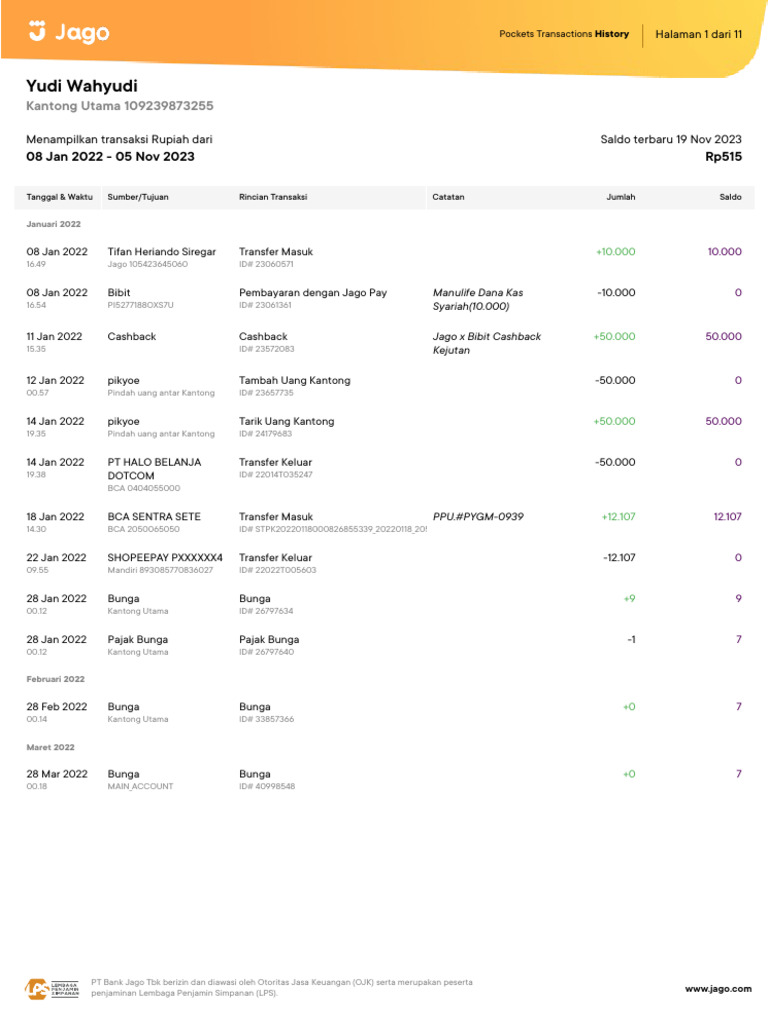
Task: Click the Jumlah column header
Action: tap(620, 197)
